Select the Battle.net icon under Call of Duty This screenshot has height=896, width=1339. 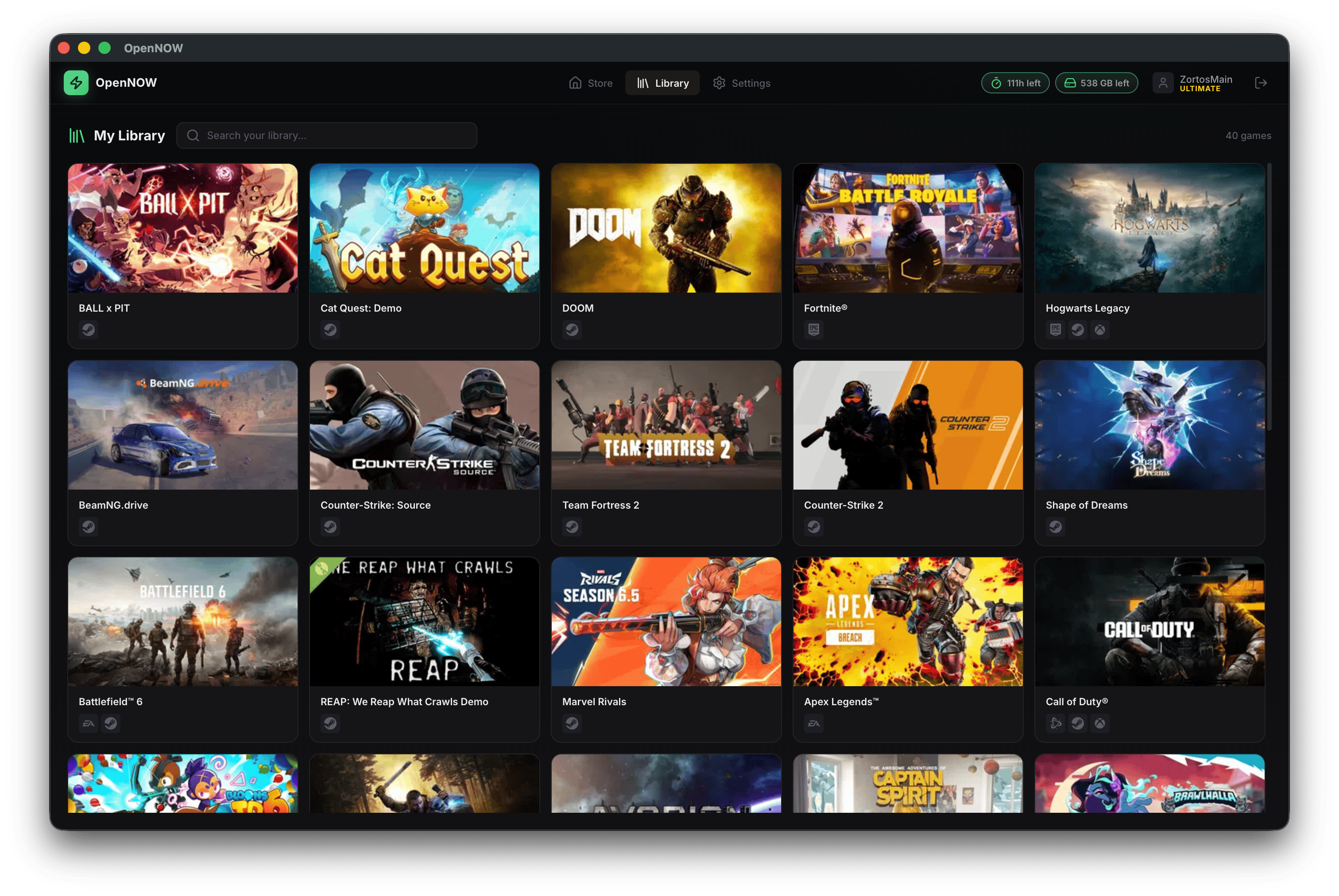[1056, 723]
